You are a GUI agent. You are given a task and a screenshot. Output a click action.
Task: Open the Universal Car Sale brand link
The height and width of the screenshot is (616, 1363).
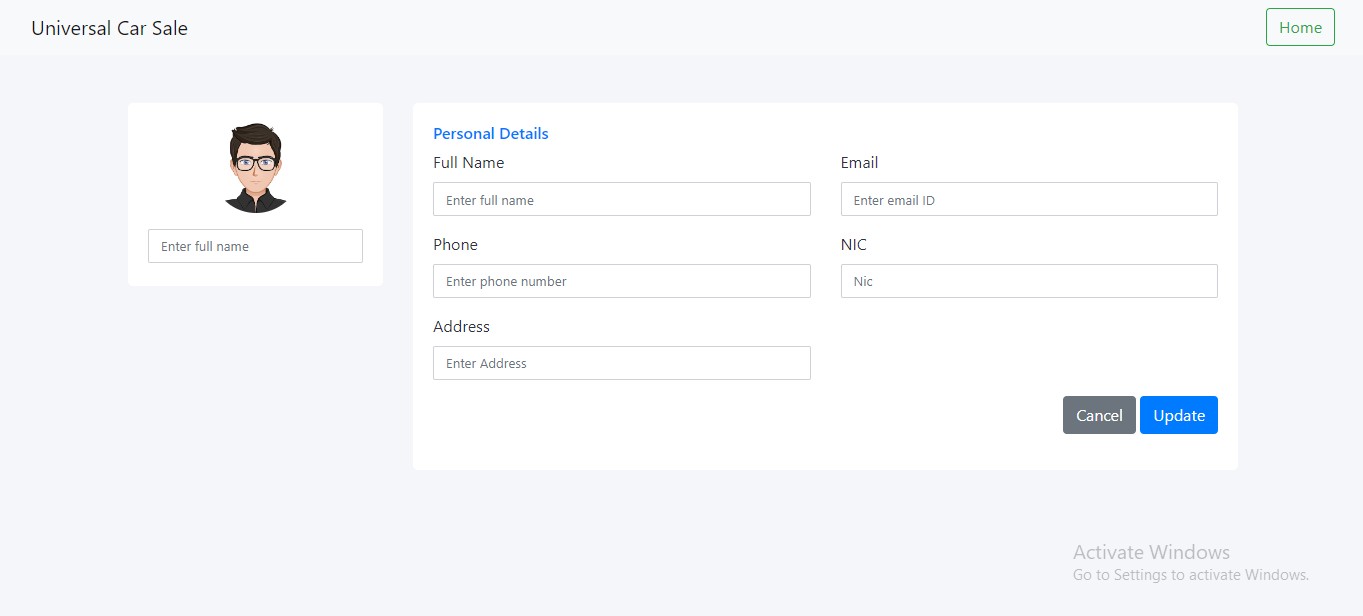tap(109, 28)
